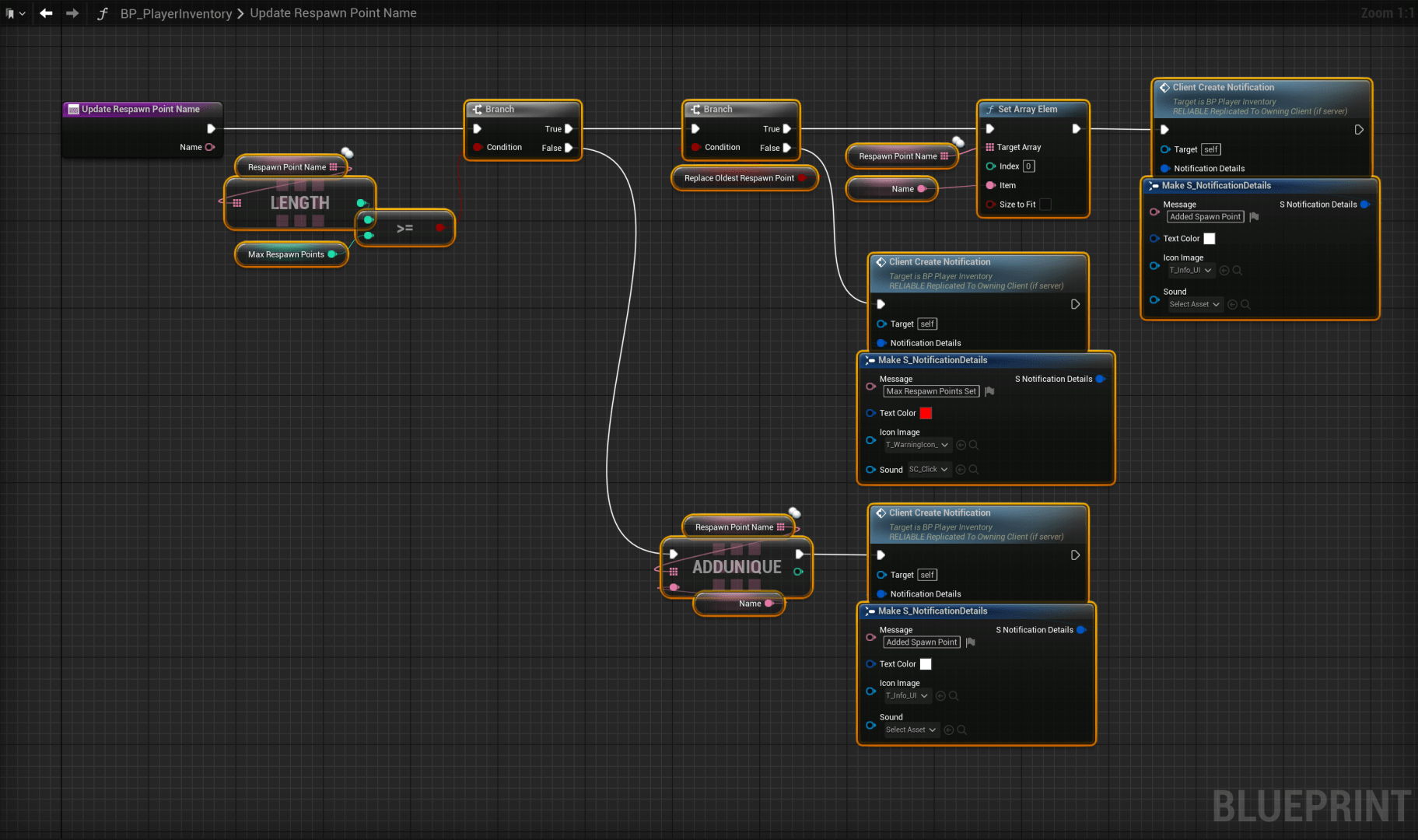Click the ADDUNIQUE node array icon

tap(674, 571)
